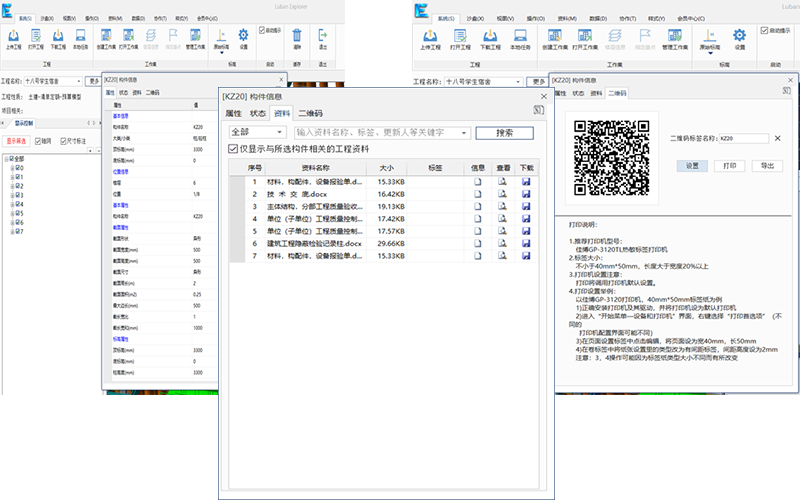Click the 导出 button in QR dialog
800x500 pixels.
(767, 166)
